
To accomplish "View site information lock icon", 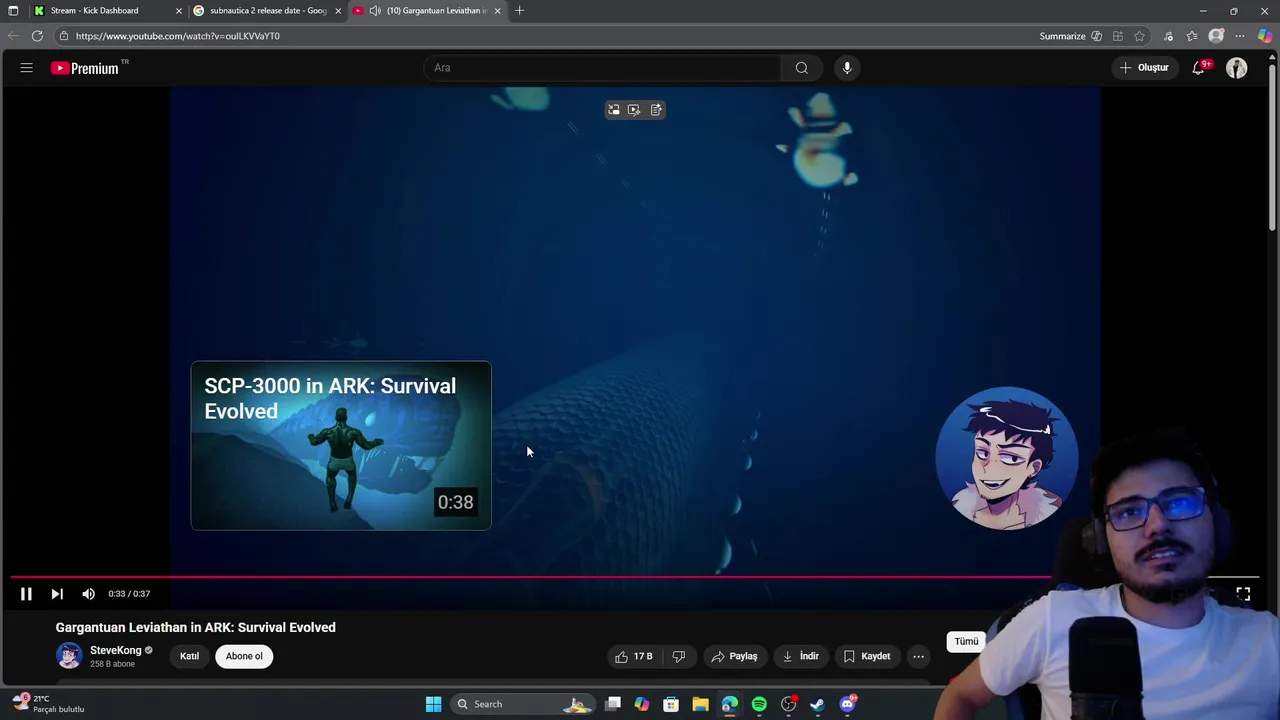I will [x=63, y=36].
